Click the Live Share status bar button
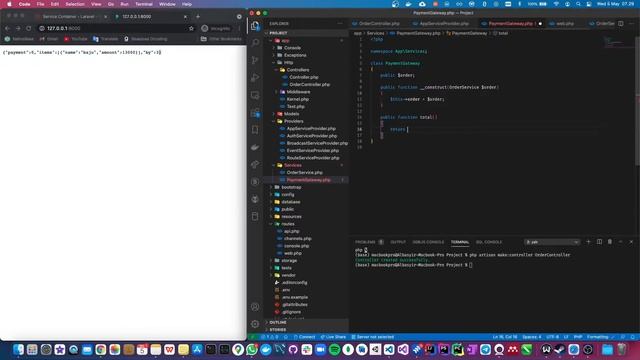The image size is (640, 360). point(333,337)
